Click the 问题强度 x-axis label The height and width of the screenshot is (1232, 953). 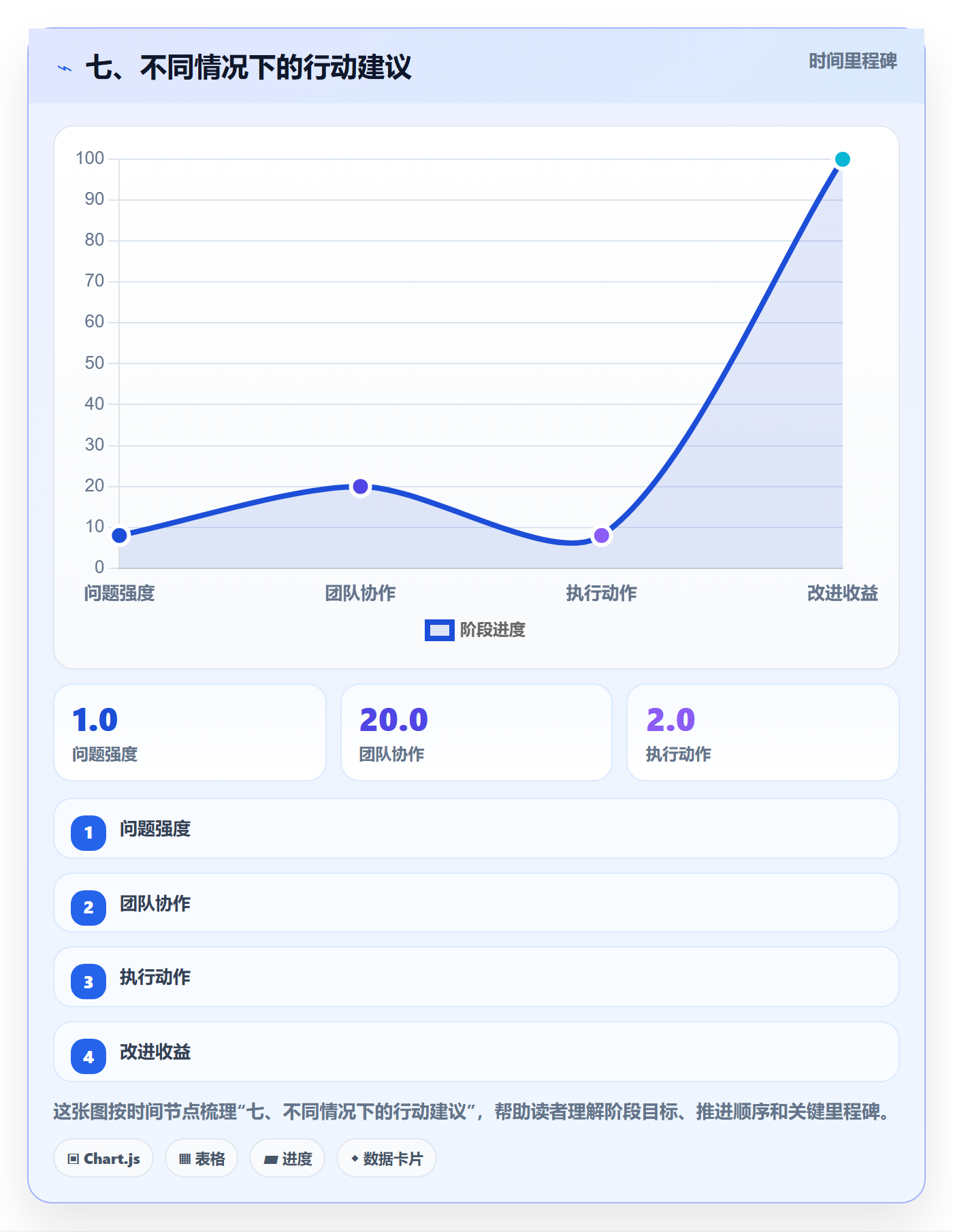[120, 594]
